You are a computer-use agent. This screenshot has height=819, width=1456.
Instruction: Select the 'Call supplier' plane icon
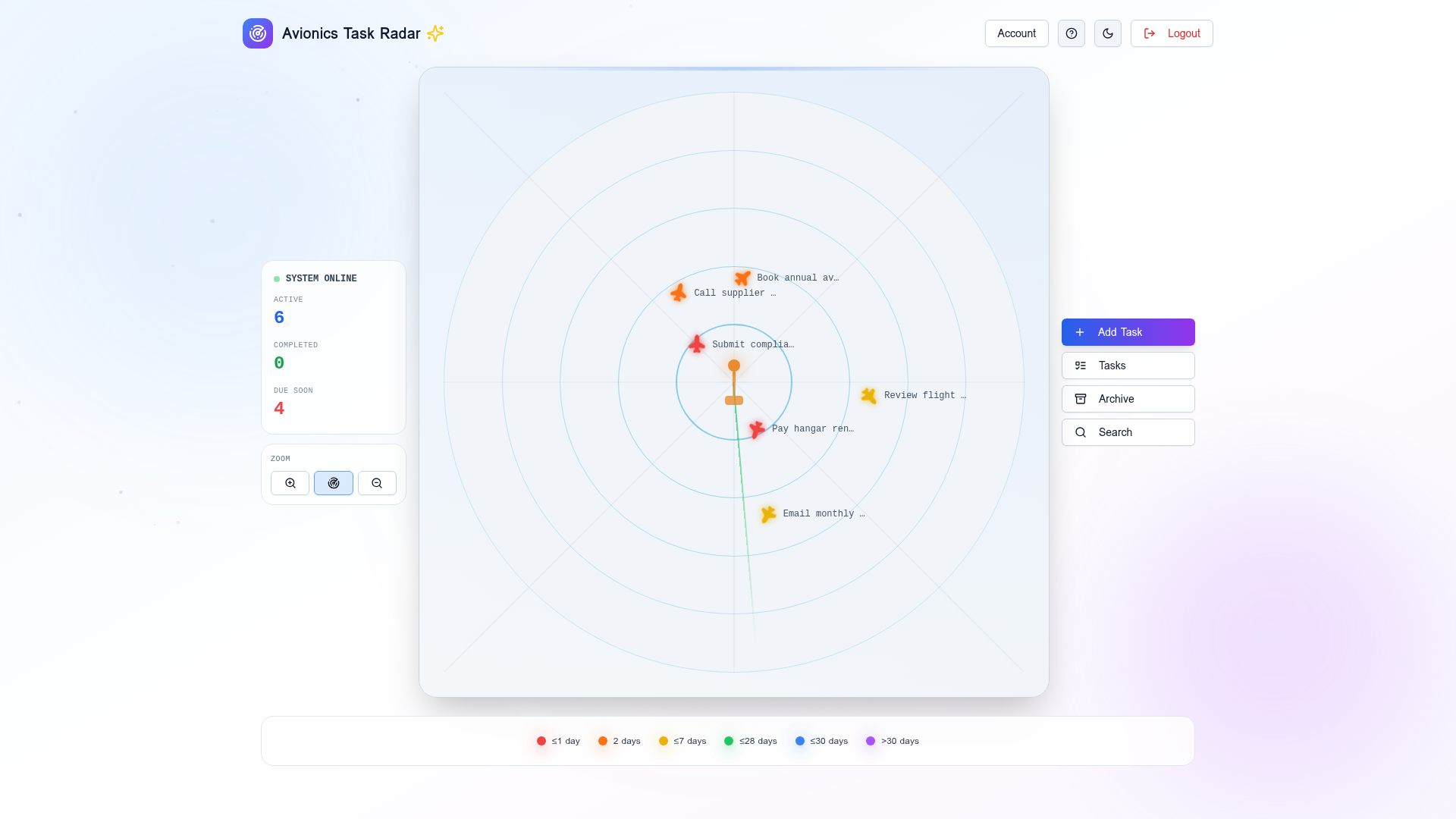[679, 293]
